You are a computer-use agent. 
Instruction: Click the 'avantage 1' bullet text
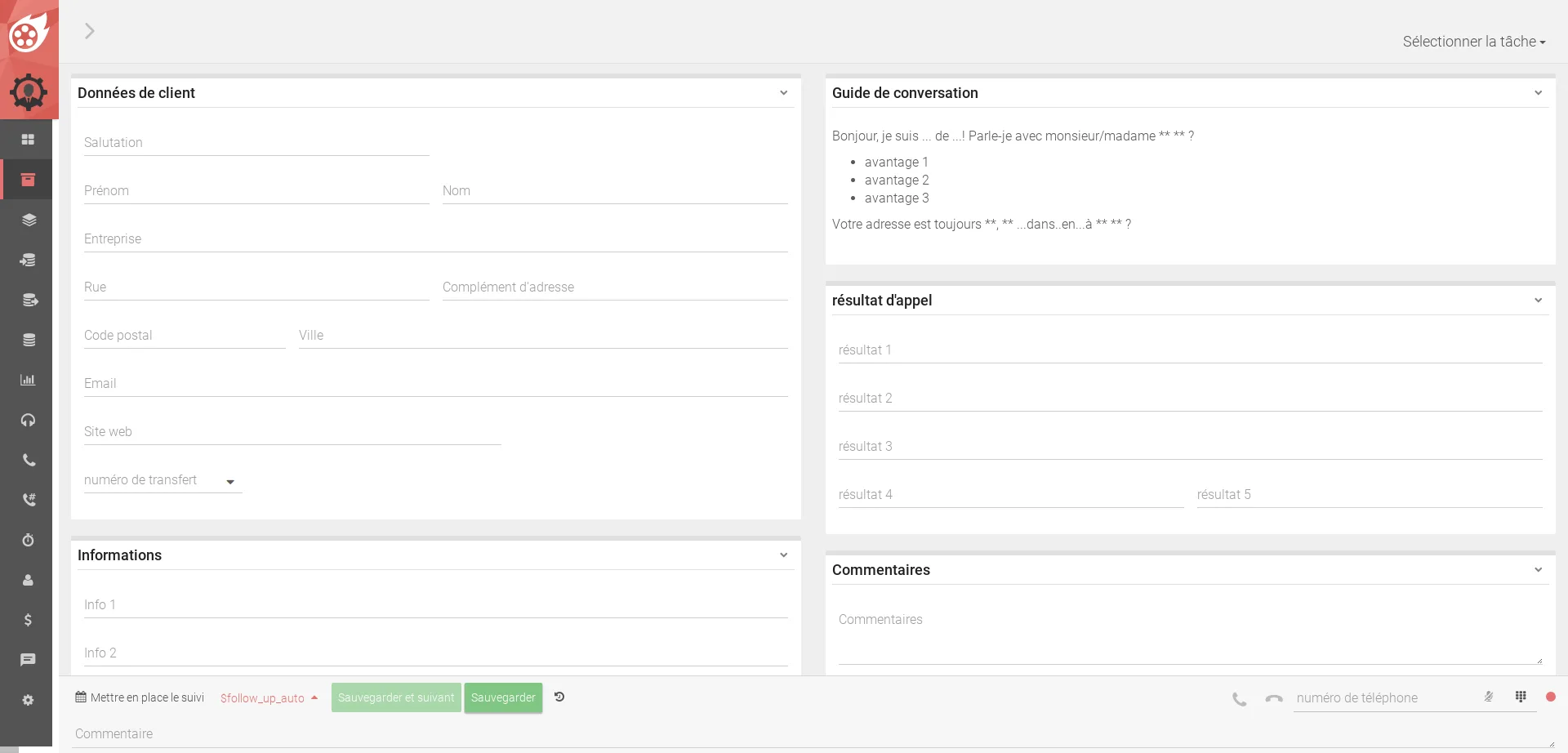897,163
